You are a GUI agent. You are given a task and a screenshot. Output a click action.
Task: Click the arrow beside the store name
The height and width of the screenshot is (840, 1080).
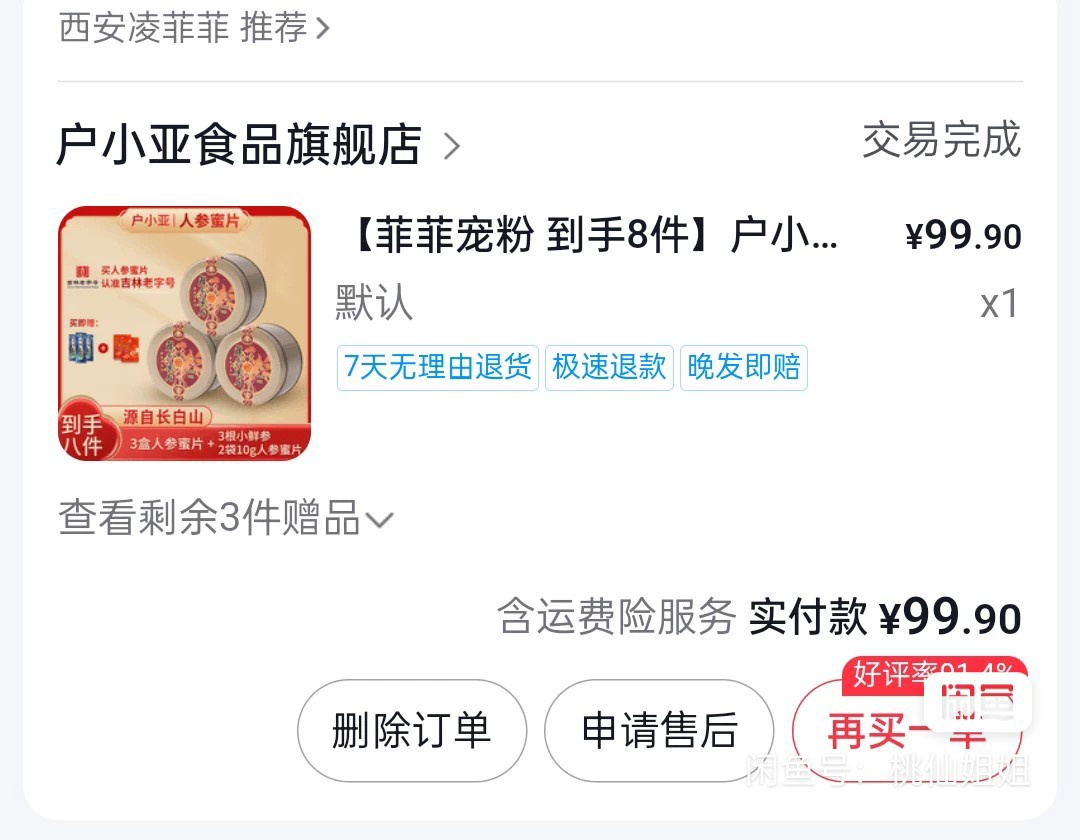[x=451, y=146]
